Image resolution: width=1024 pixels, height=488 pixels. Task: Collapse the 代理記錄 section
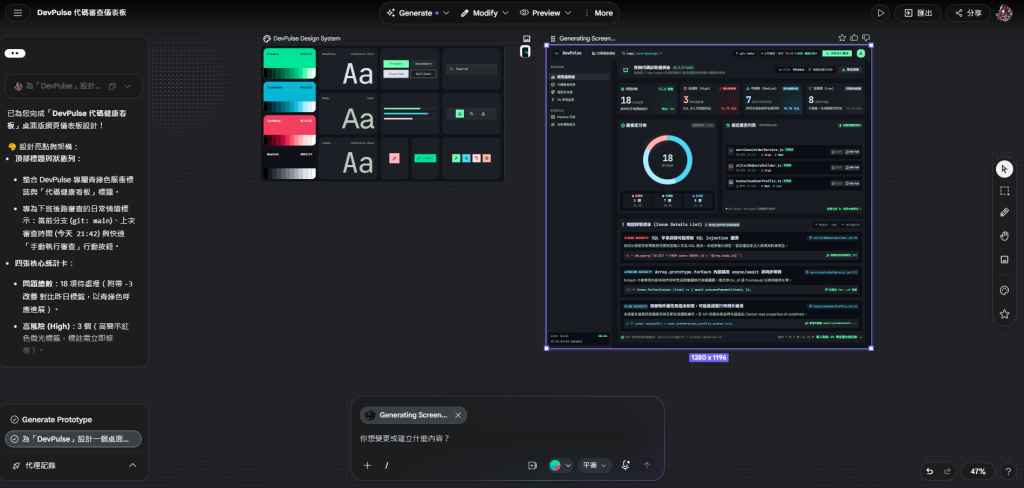(x=133, y=465)
